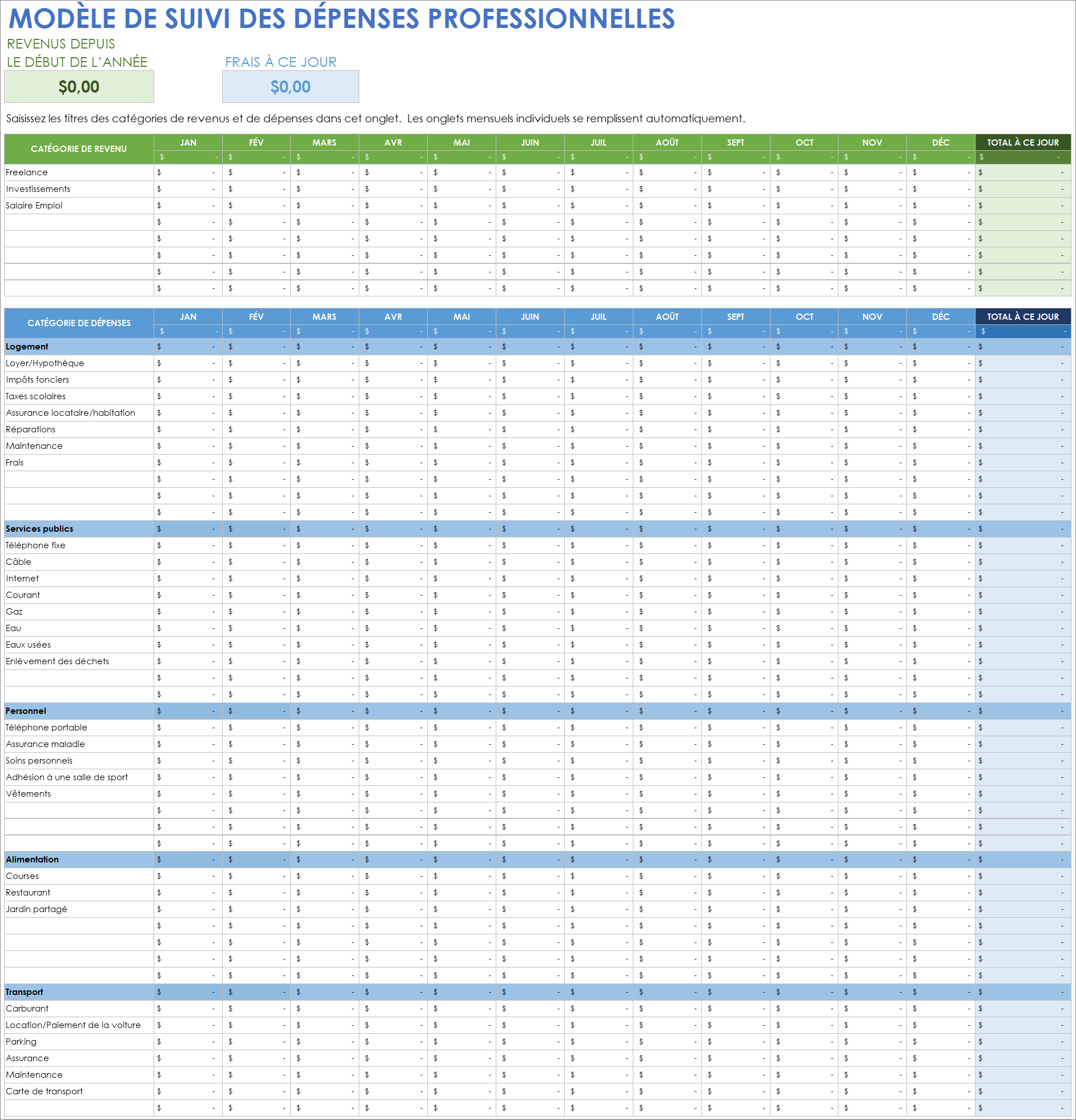This screenshot has width=1076, height=1120.
Task: Click the REVENUS DEPUIS label
Action: pyautogui.click(x=61, y=44)
